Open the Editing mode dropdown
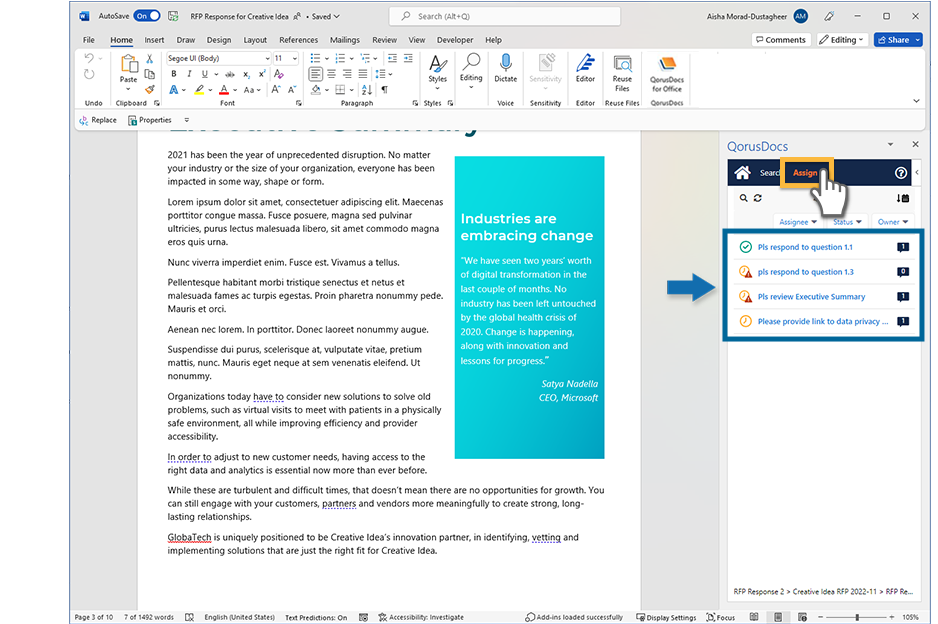This screenshot has width=938, height=624. point(842,39)
